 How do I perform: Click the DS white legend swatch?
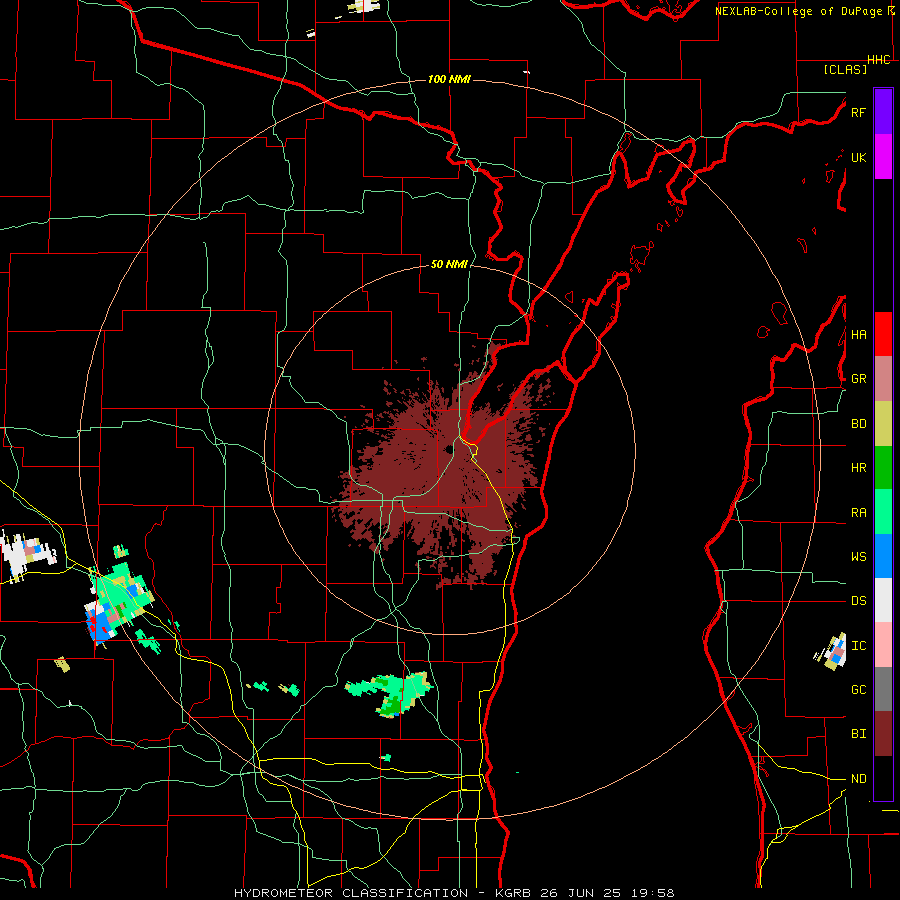click(x=883, y=600)
